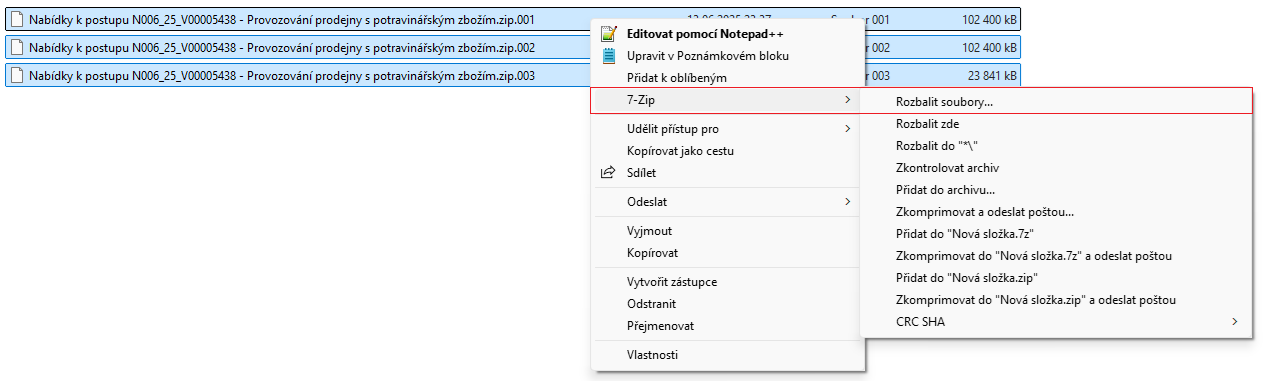Click the Notepad++ icon in the context menu
The height and width of the screenshot is (381, 1265).
(608, 33)
